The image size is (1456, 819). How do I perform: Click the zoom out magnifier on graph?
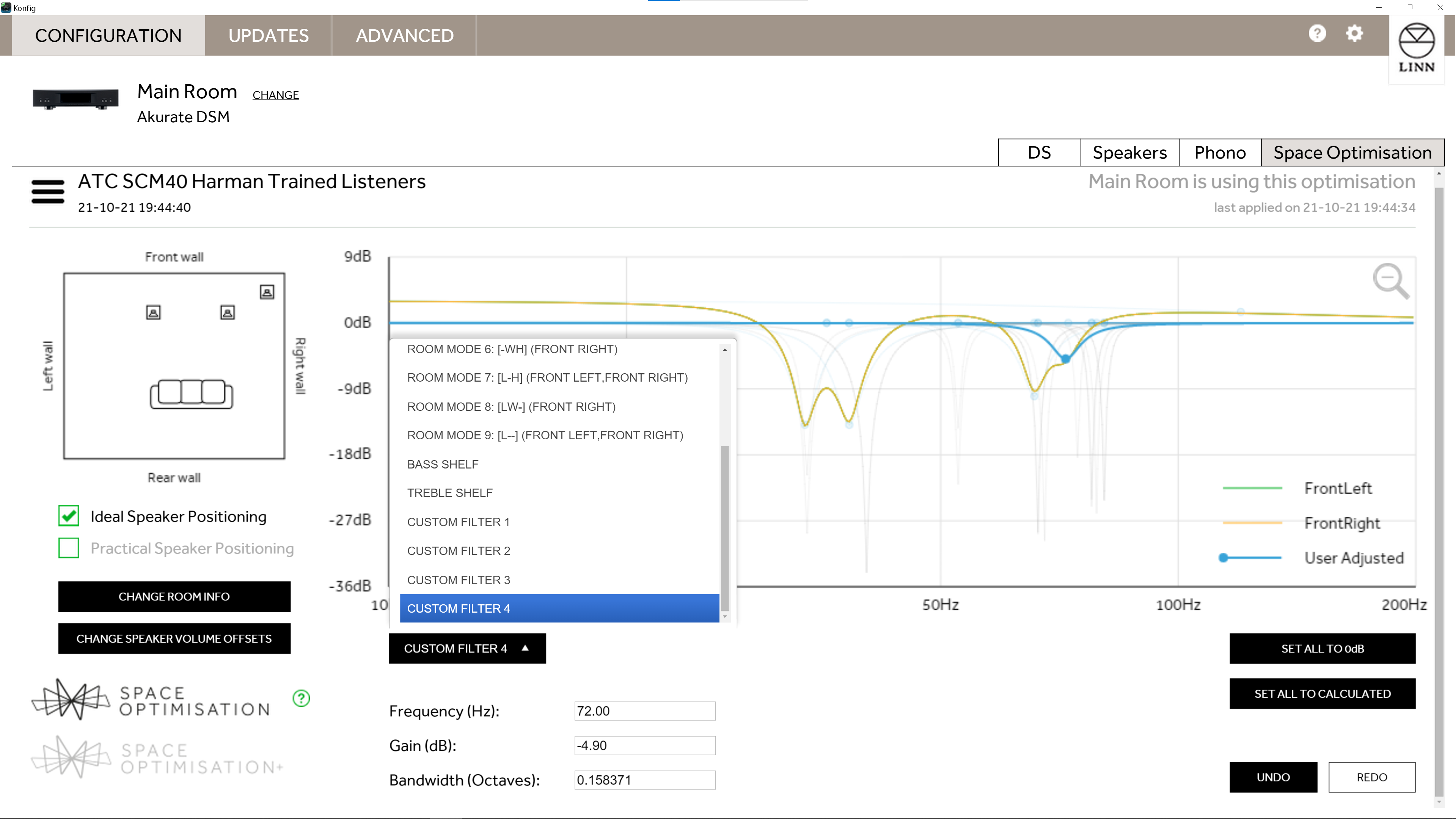1392,280
